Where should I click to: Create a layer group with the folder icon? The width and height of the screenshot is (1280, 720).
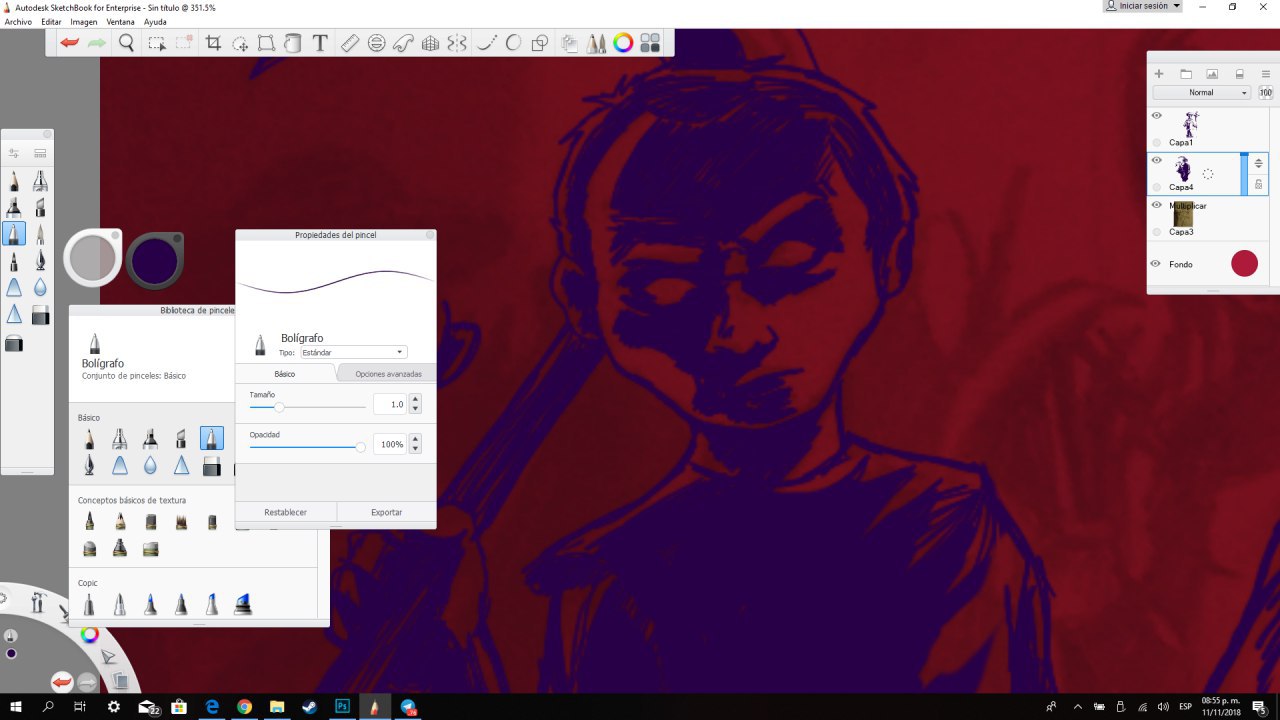click(1186, 74)
